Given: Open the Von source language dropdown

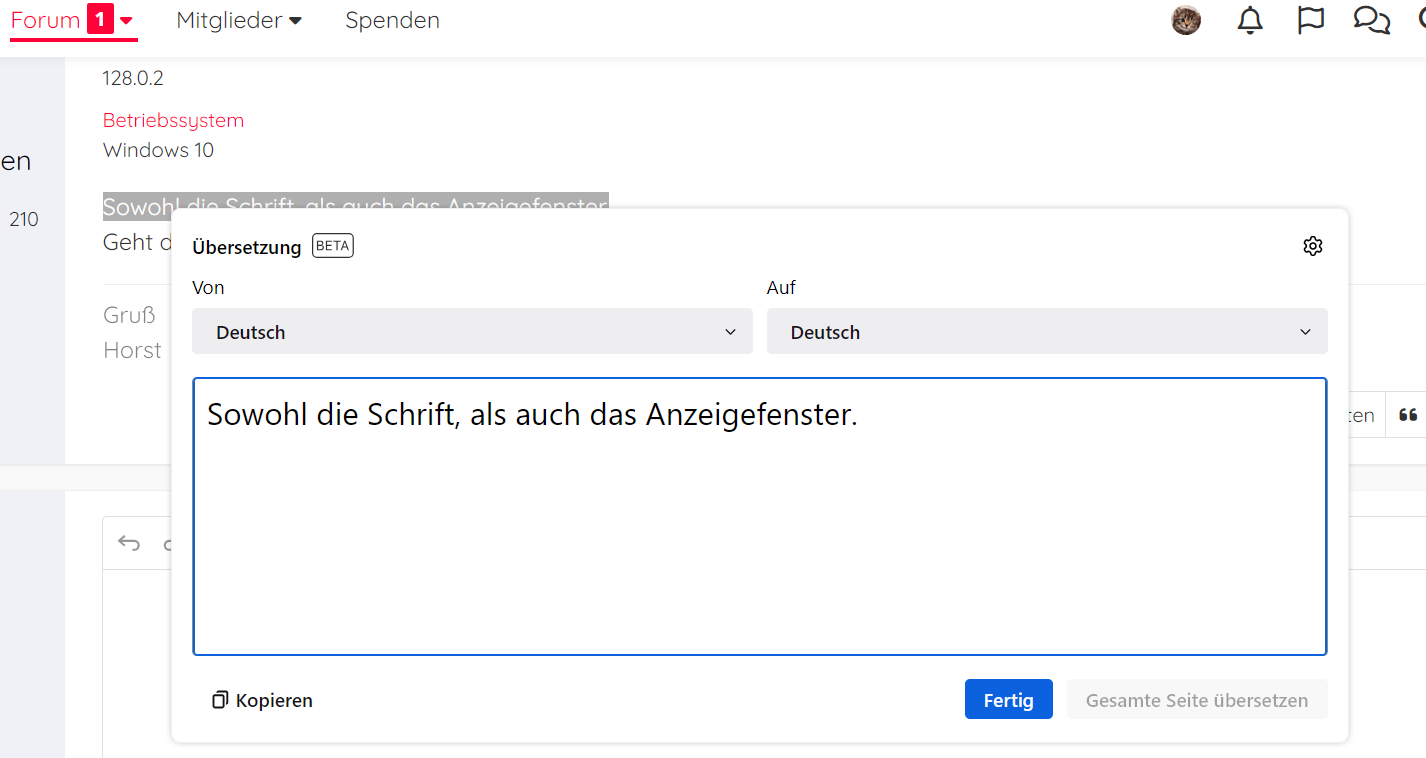Looking at the screenshot, I should pos(472,332).
